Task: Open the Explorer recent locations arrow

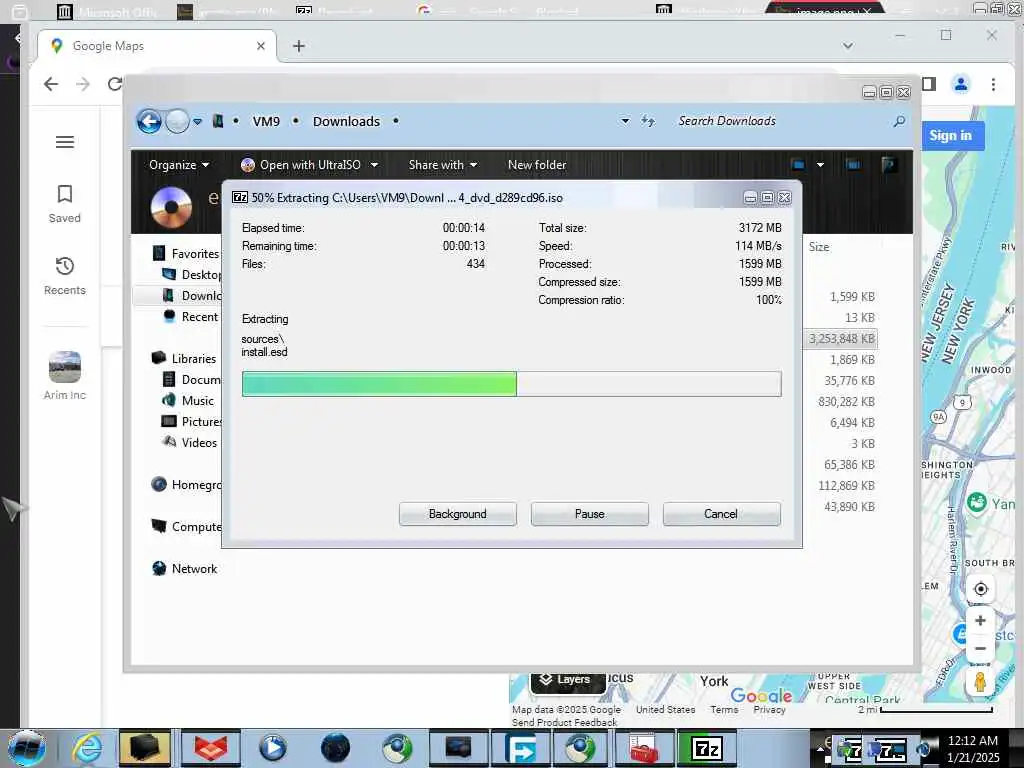Action: click(197, 121)
